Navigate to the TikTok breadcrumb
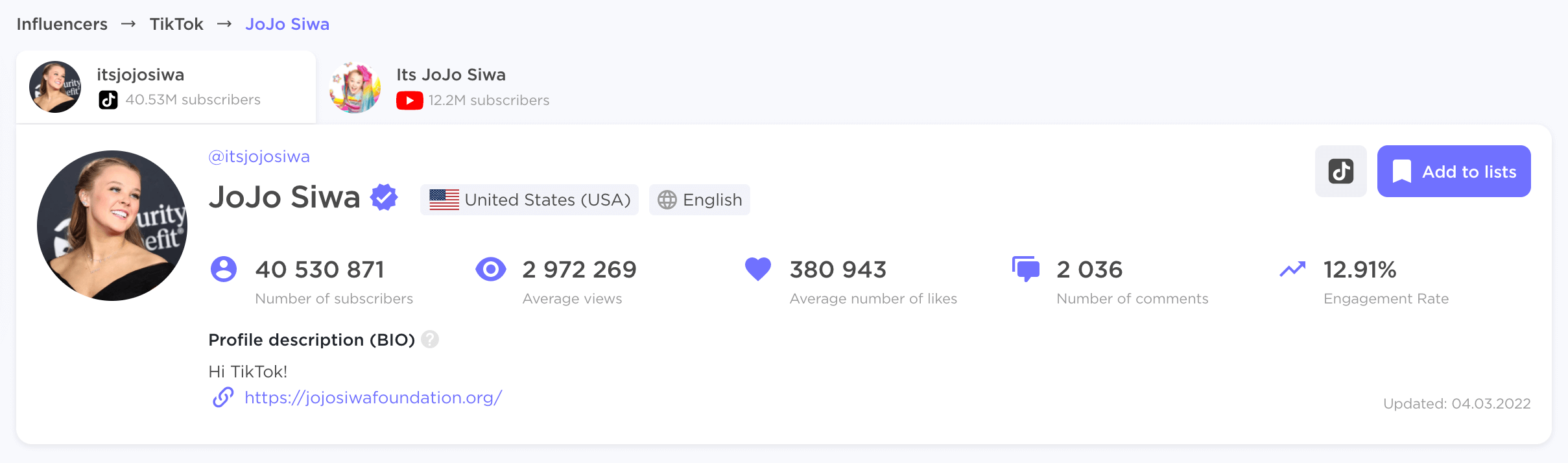 (176, 24)
